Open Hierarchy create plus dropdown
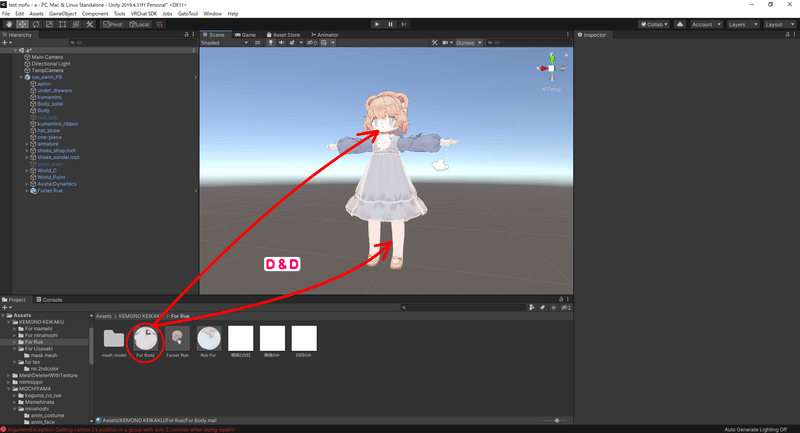This screenshot has width=800, height=433. (7, 43)
